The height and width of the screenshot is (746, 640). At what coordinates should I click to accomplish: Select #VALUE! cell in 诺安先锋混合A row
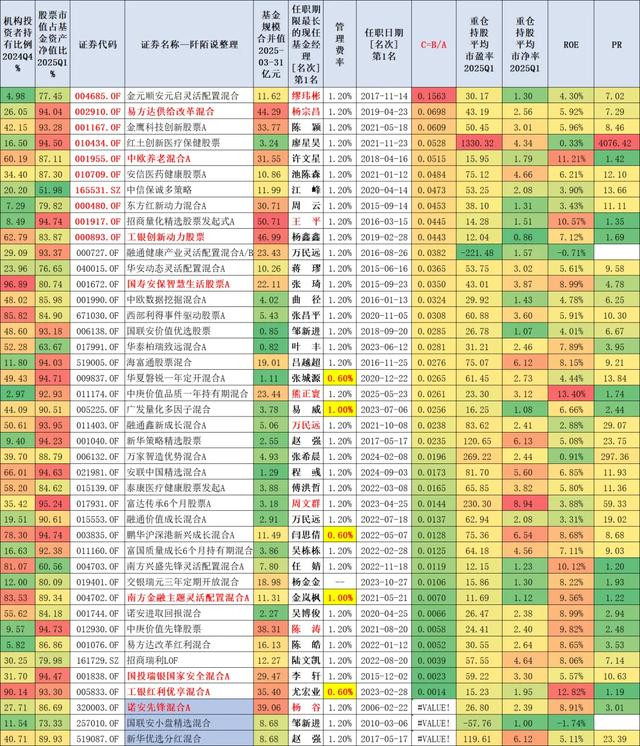click(x=433, y=707)
